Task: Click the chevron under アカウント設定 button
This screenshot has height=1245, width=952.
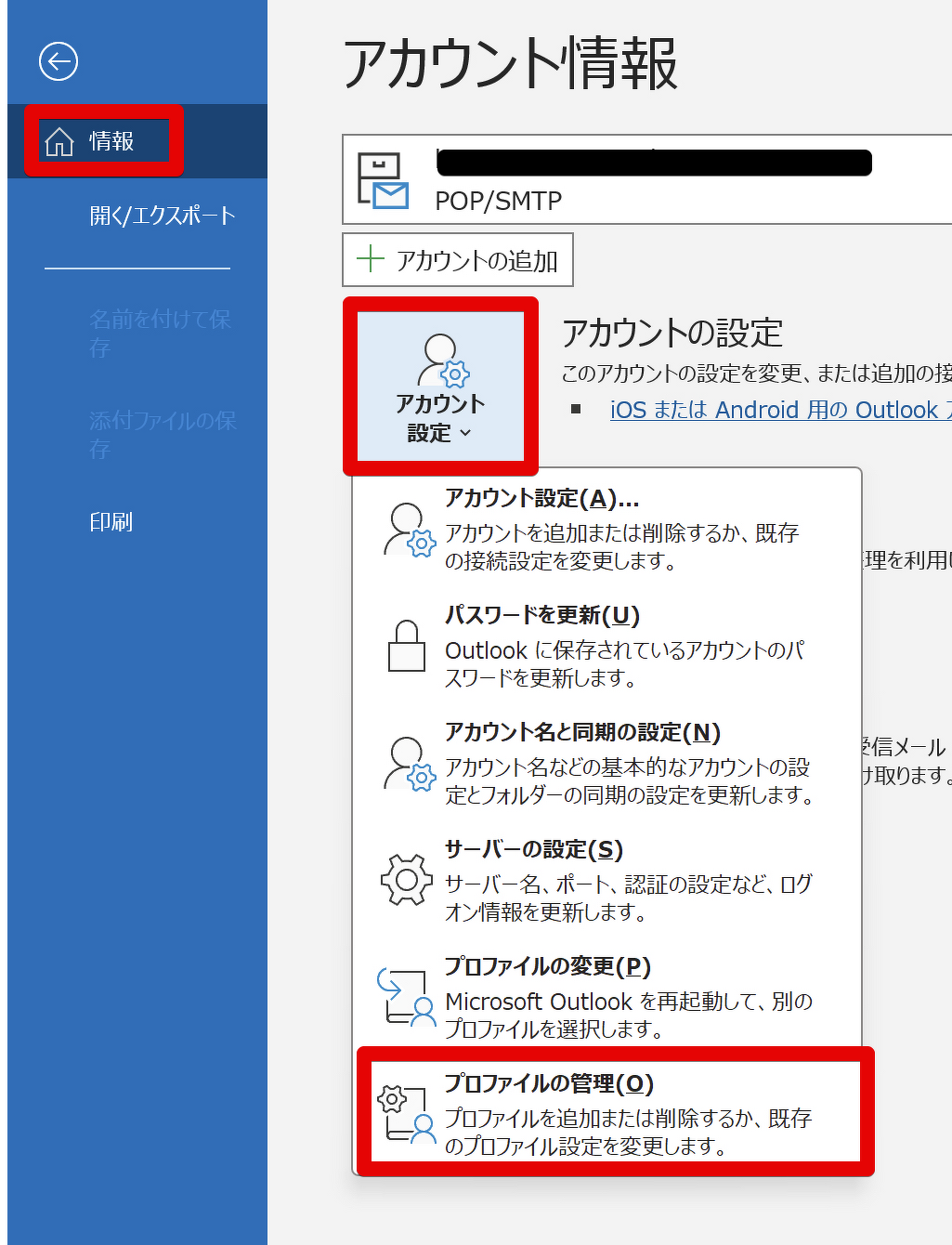Action: click(466, 434)
